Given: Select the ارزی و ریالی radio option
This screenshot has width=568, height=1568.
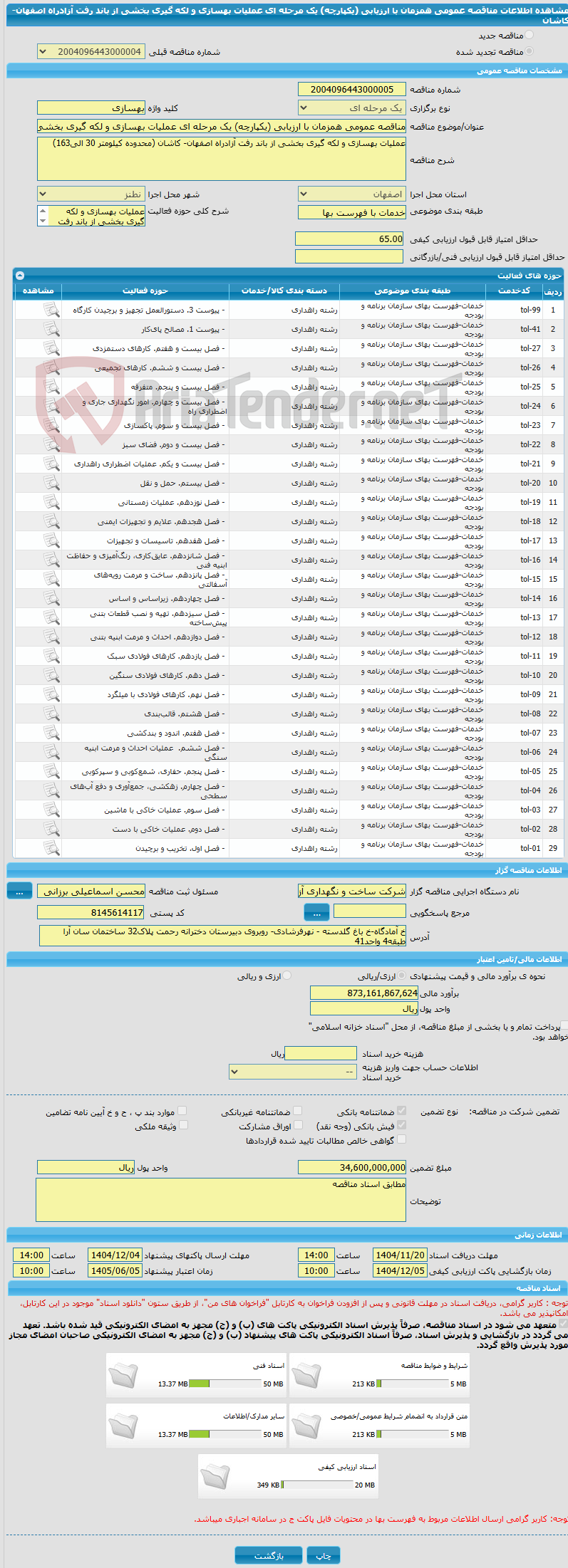Looking at the screenshot, I should [287, 976].
